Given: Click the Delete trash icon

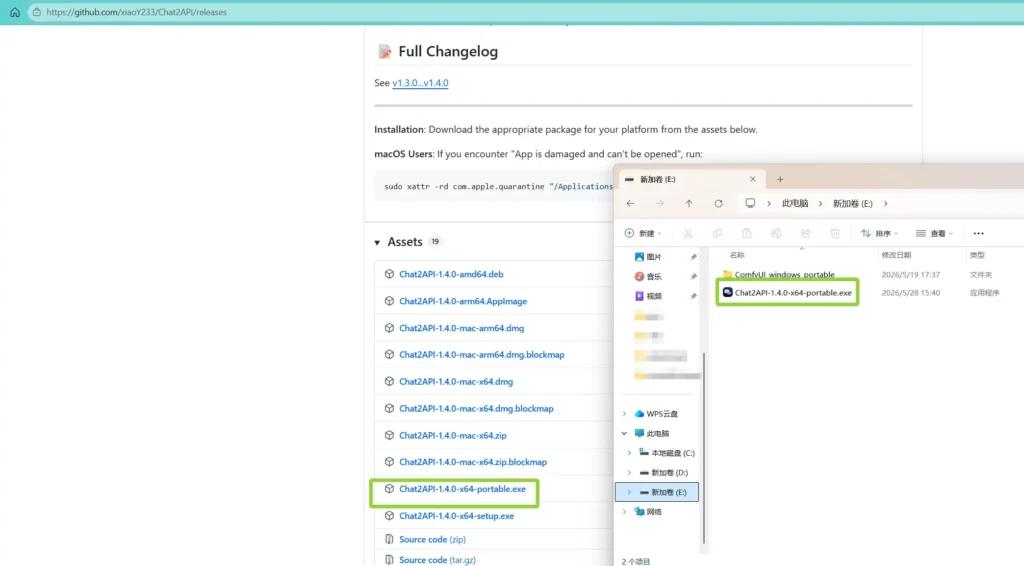Looking at the screenshot, I should pyautogui.click(x=835, y=233).
